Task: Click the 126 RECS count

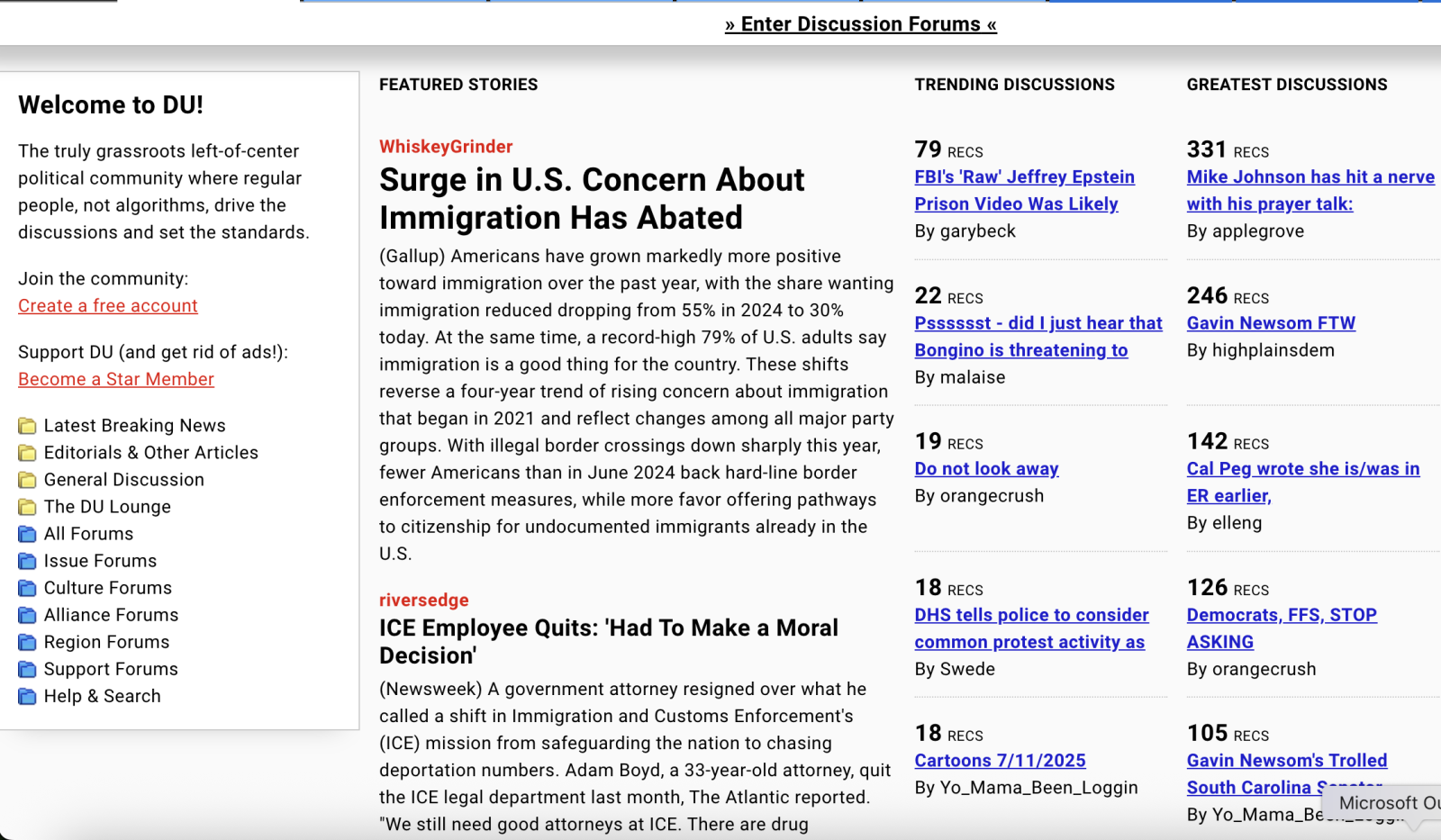Action: [x=1228, y=587]
